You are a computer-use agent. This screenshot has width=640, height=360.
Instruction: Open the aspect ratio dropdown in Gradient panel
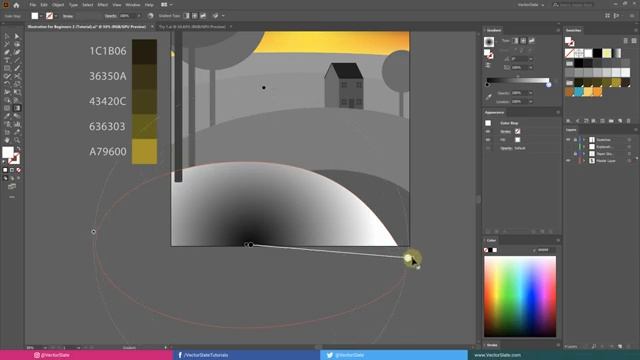click(x=531, y=67)
